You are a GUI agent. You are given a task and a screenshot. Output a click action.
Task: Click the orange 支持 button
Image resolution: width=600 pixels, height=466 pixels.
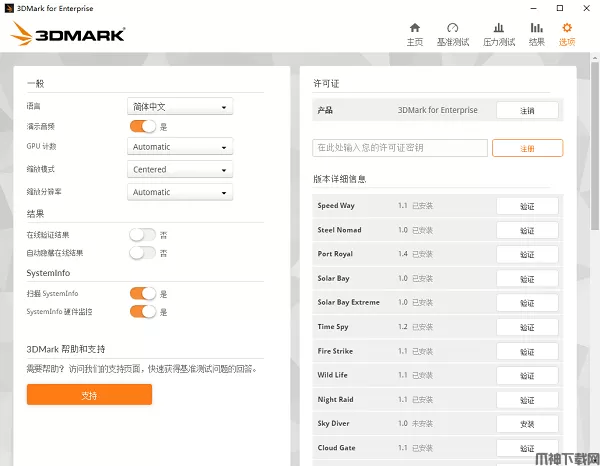[x=89, y=395]
